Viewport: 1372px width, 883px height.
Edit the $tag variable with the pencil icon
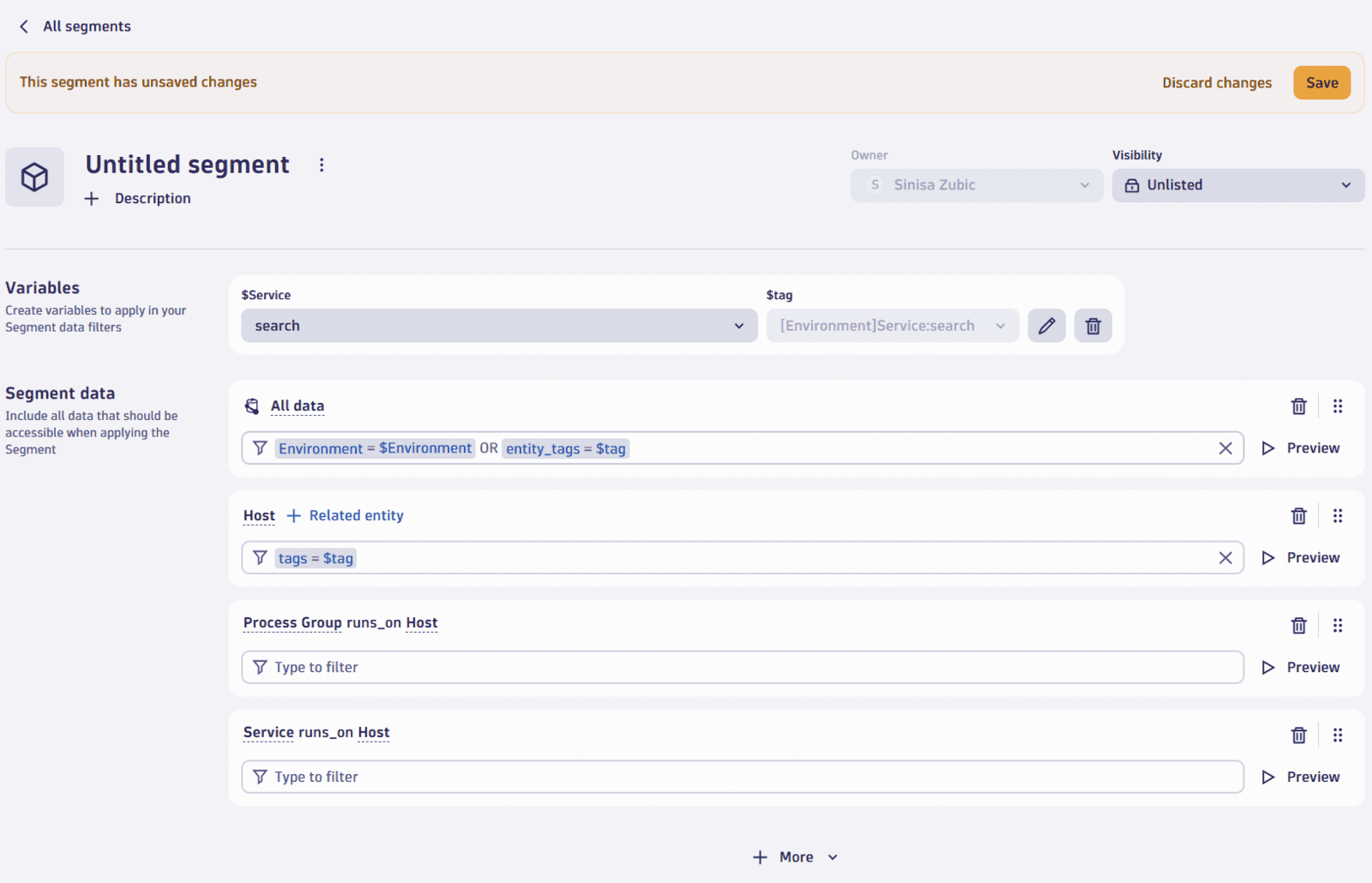point(1046,326)
